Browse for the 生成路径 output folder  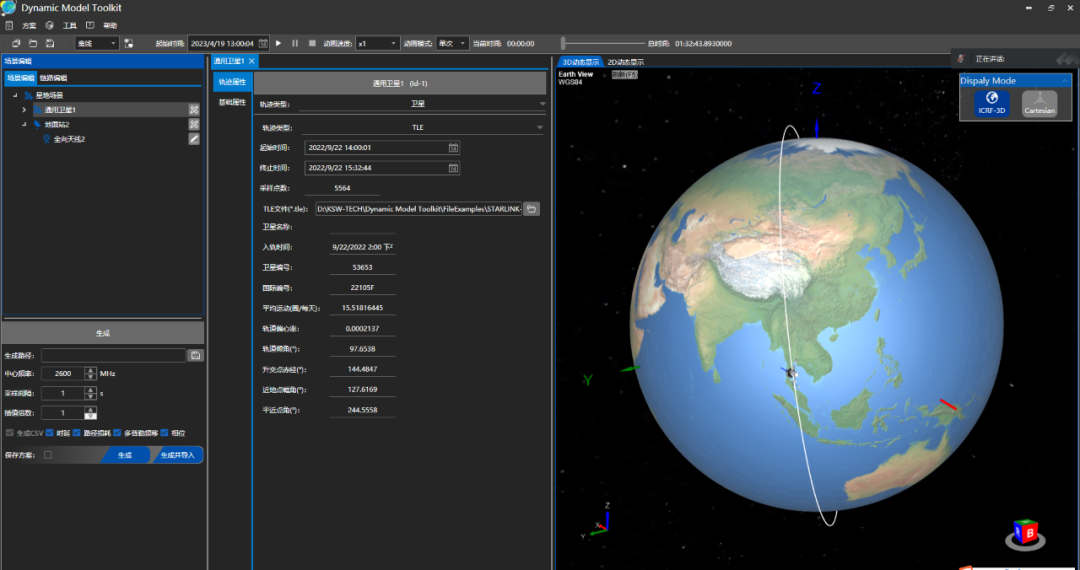pos(196,355)
